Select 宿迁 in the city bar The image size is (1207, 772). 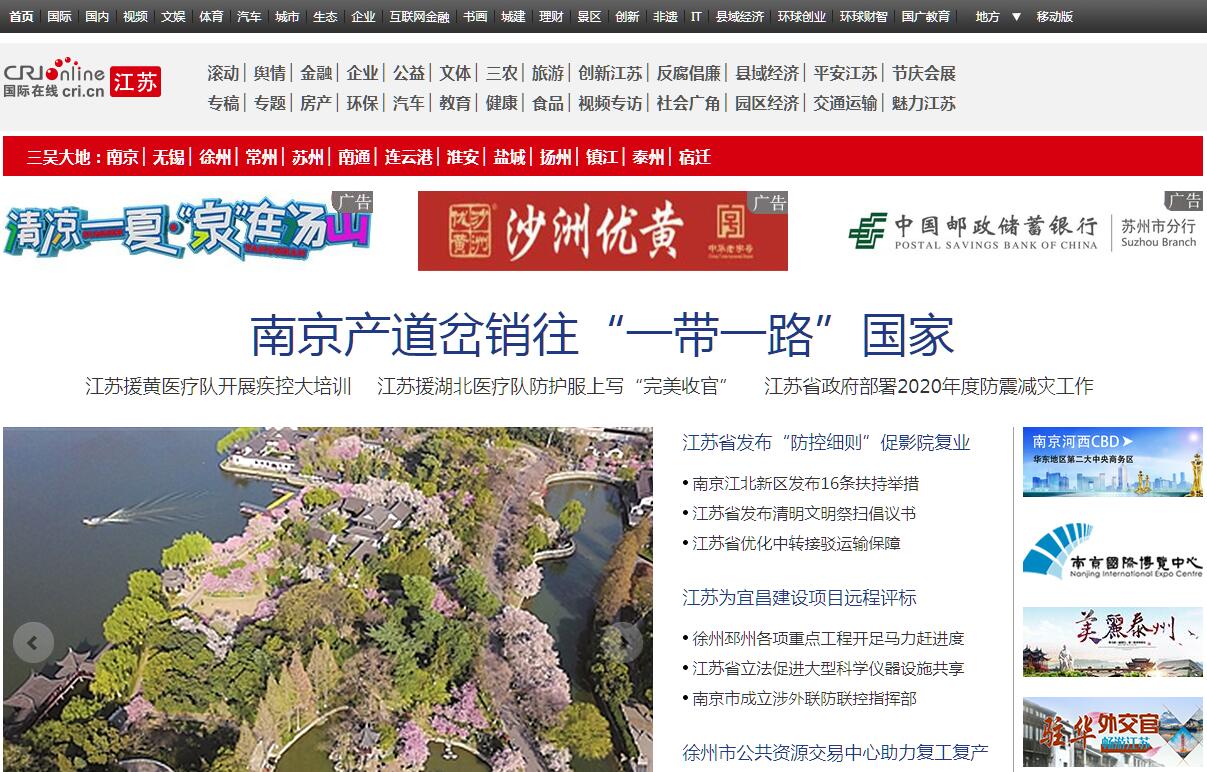tap(695, 157)
